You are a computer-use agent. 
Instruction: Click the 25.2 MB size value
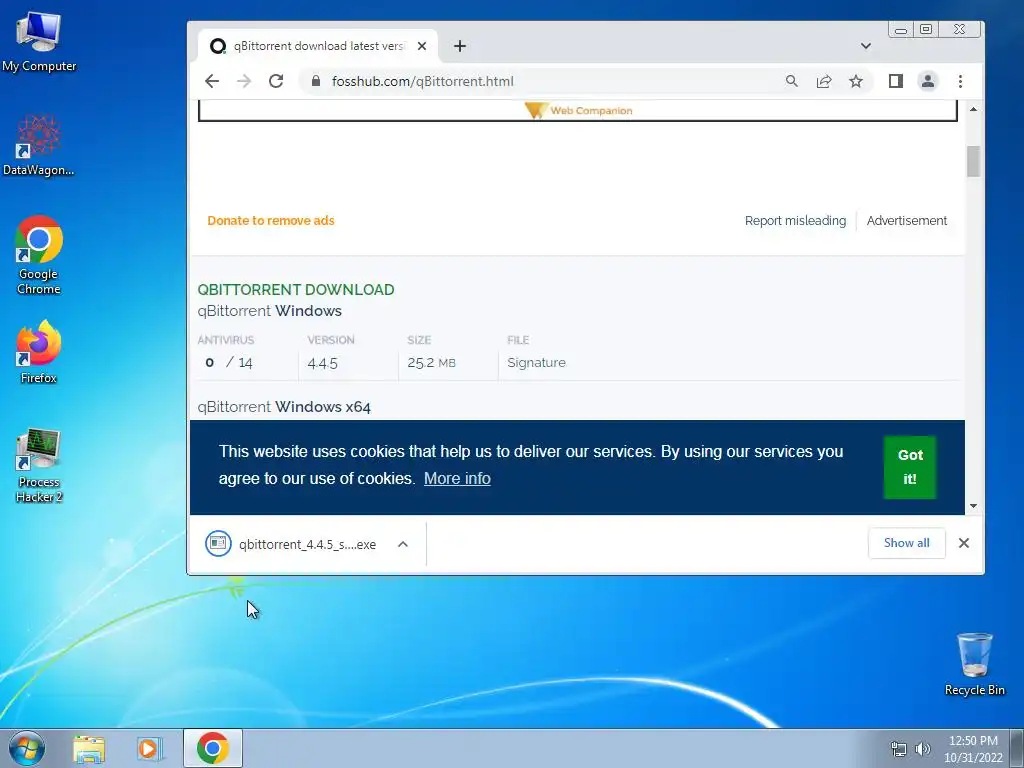tap(431, 362)
